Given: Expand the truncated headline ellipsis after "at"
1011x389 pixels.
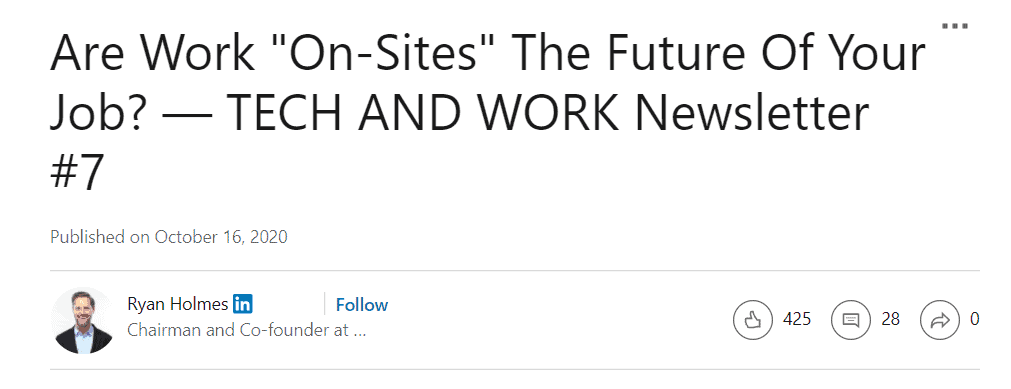Looking at the screenshot, I should pyautogui.click(x=360, y=332).
